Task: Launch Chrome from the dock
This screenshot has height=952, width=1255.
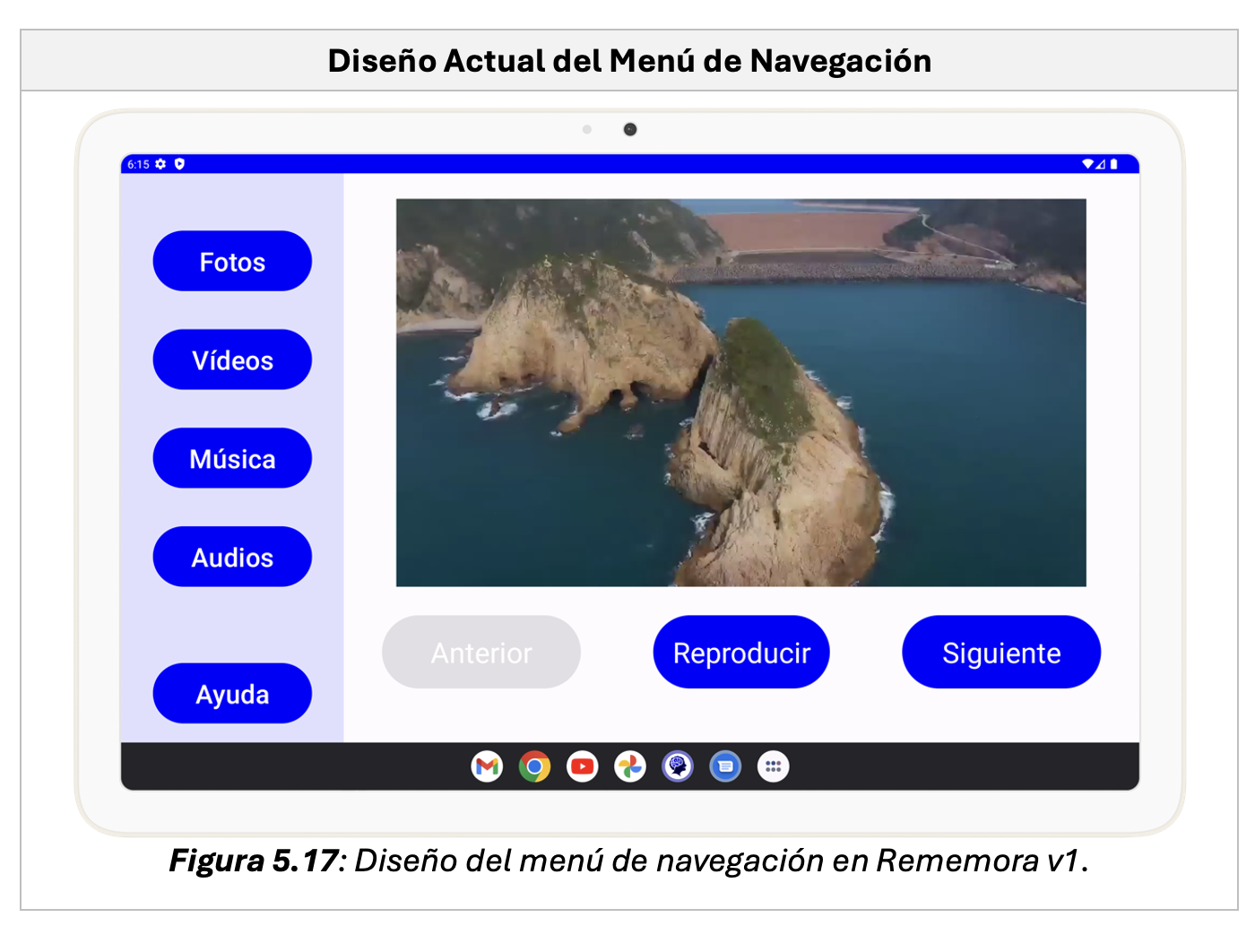Action: 534,766
